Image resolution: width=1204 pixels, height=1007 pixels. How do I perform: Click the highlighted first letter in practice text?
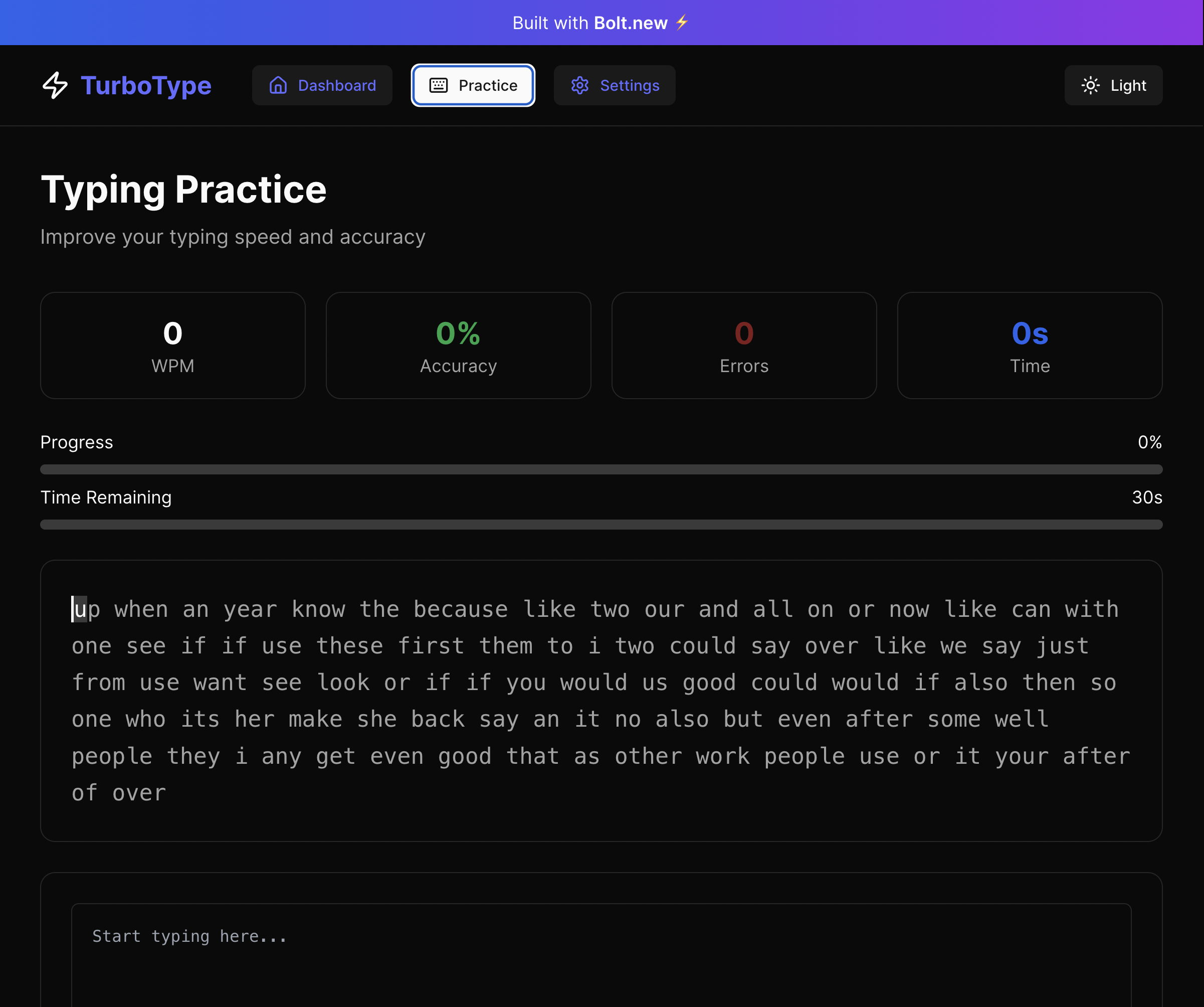click(80, 609)
